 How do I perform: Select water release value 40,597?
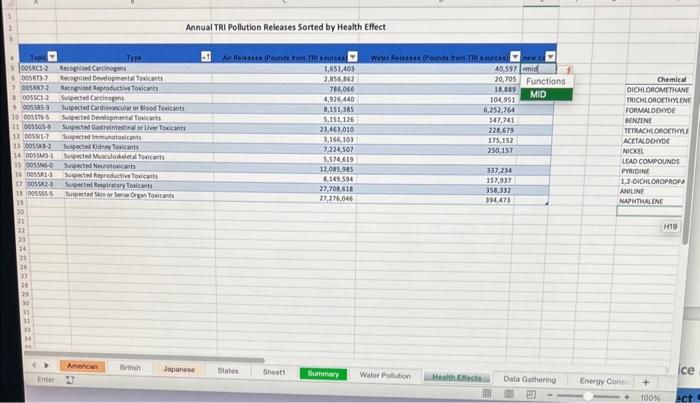506,69
